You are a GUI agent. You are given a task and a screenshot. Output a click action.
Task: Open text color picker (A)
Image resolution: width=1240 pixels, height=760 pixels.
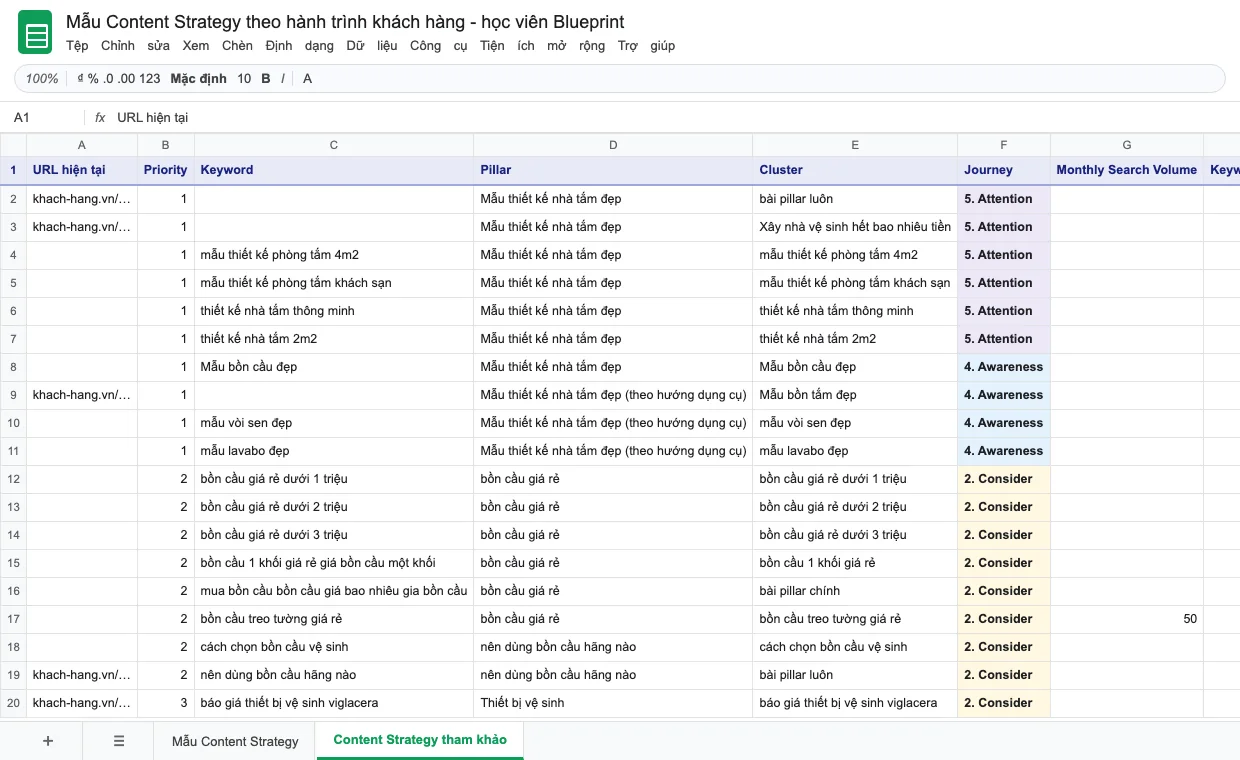click(307, 79)
